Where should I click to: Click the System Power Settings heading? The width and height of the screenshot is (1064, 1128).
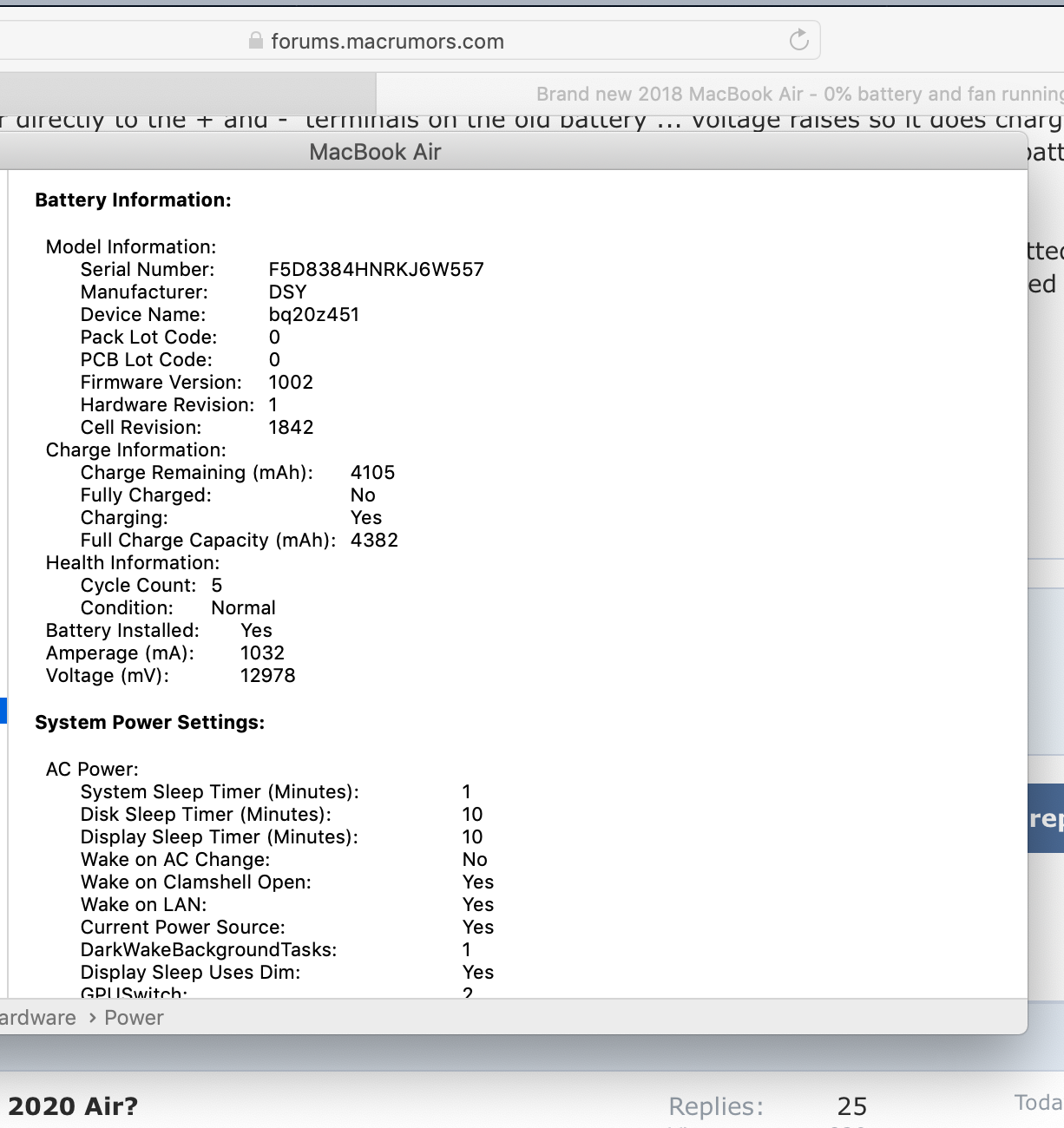pos(149,723)
